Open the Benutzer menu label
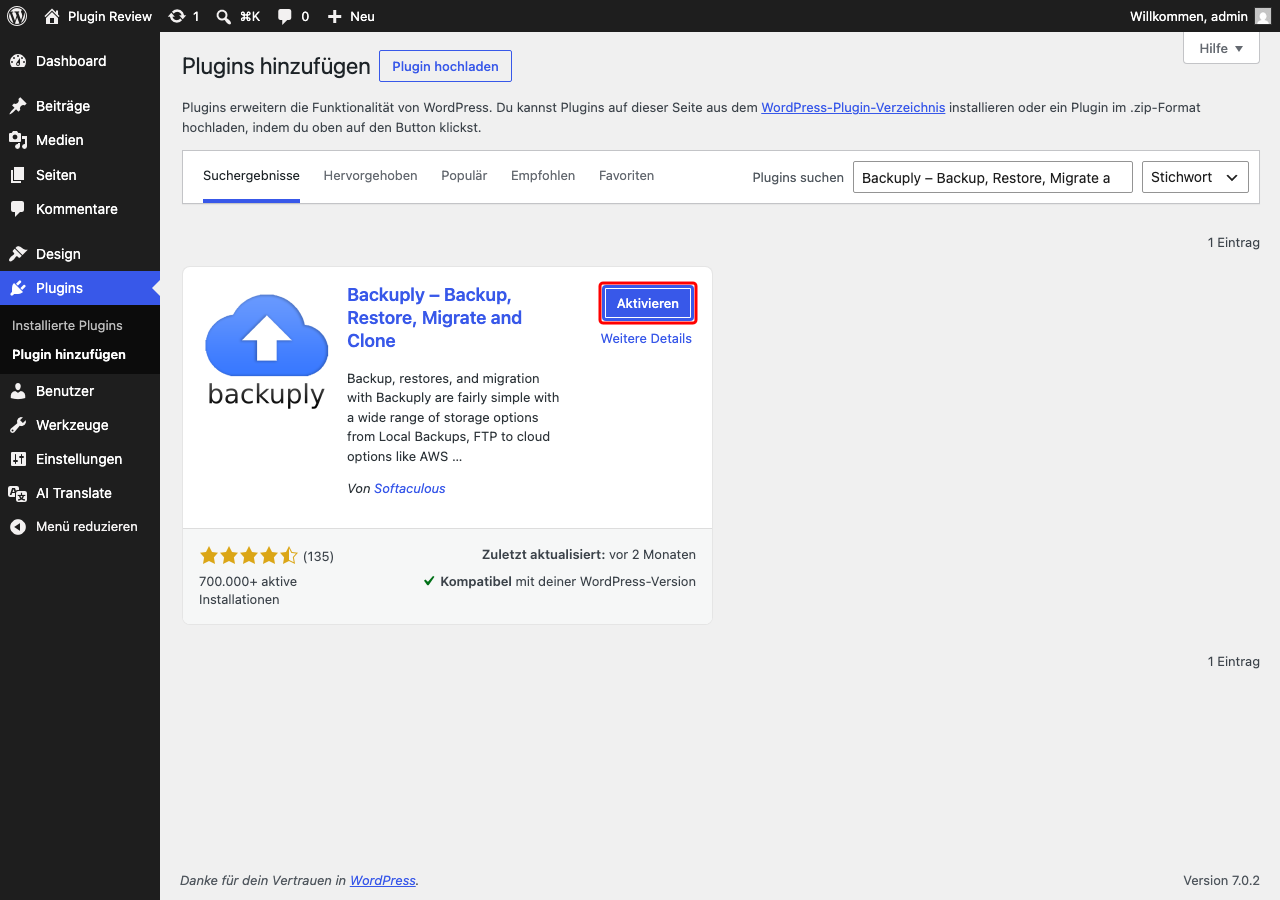Image resolution: width=1280 pixels, height=900 pixels. tap(65, 391)
